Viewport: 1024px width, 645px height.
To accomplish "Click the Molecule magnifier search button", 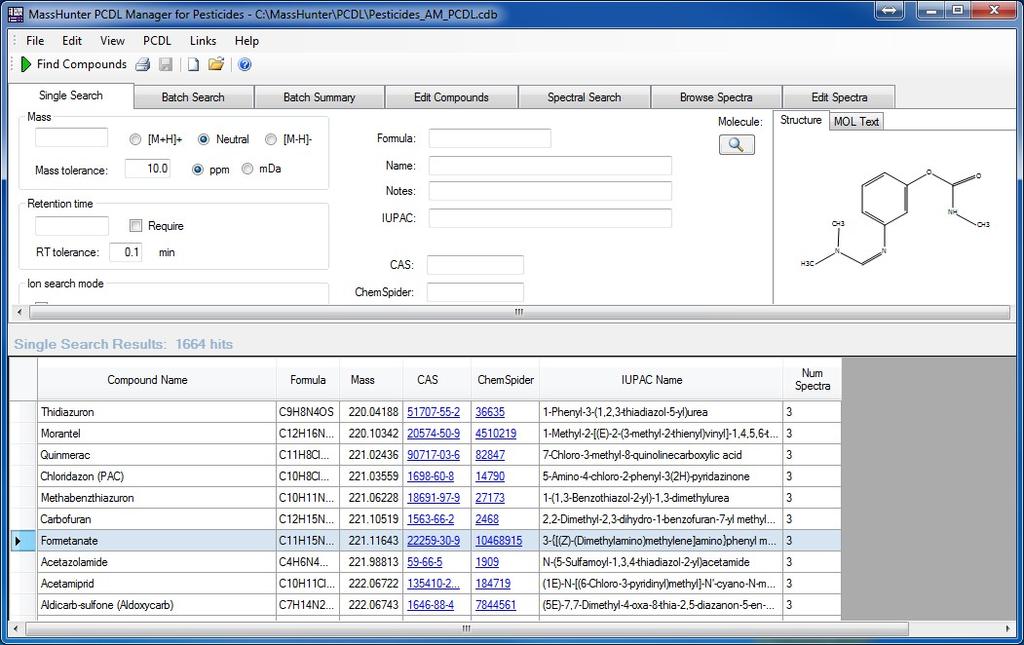I will 737,144.
